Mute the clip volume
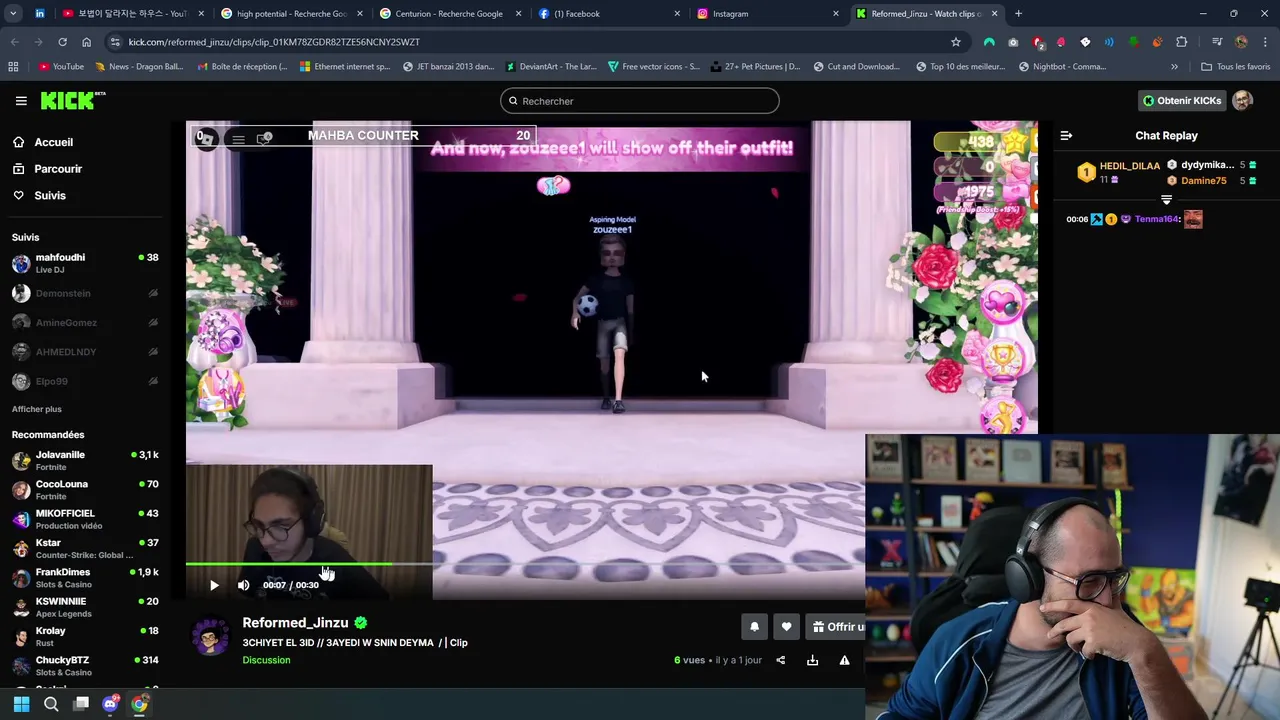Viewport: 1280px width, 720px height. [x=243, y=585]
